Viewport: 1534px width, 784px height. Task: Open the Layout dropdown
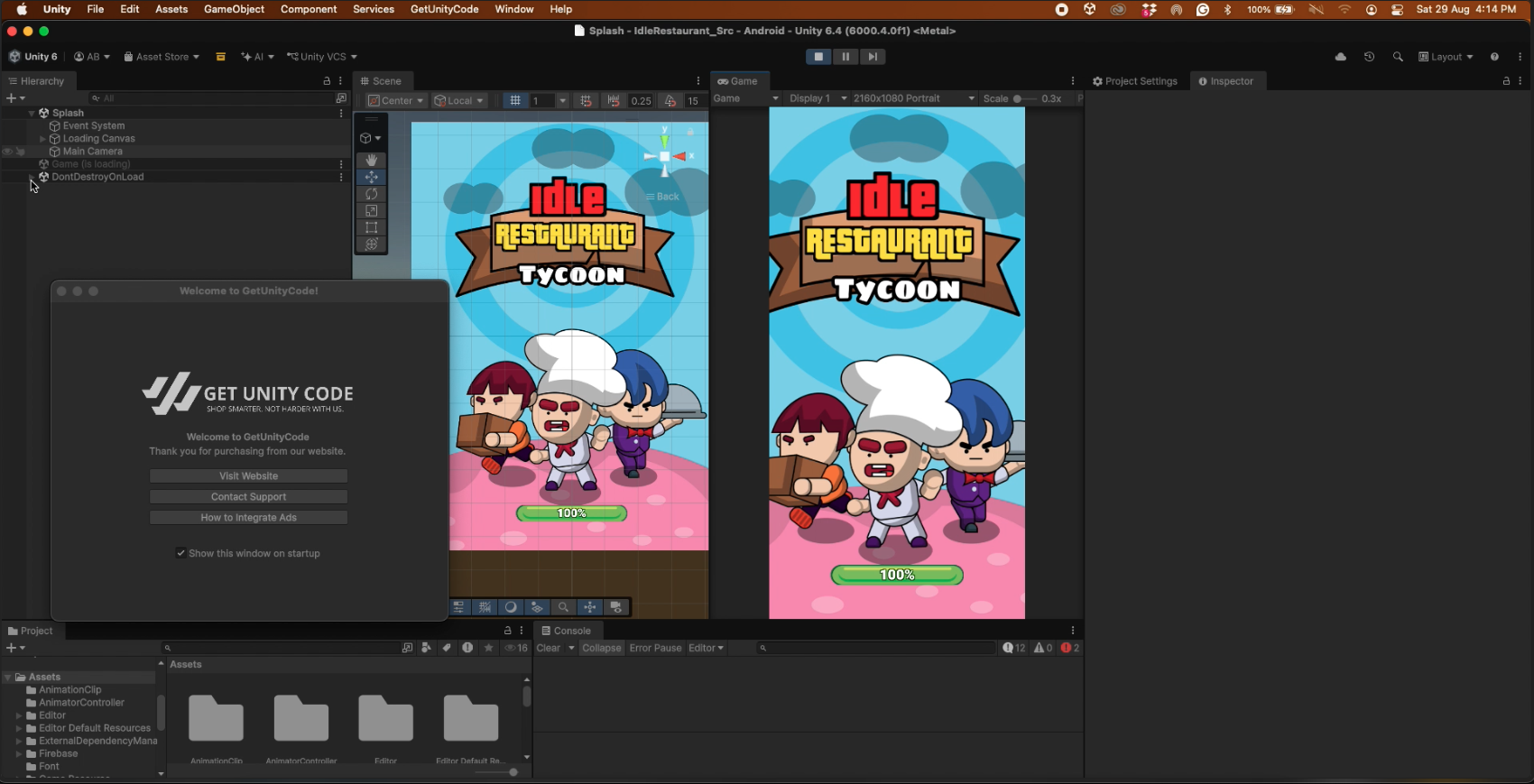[x=1446, y=57]
